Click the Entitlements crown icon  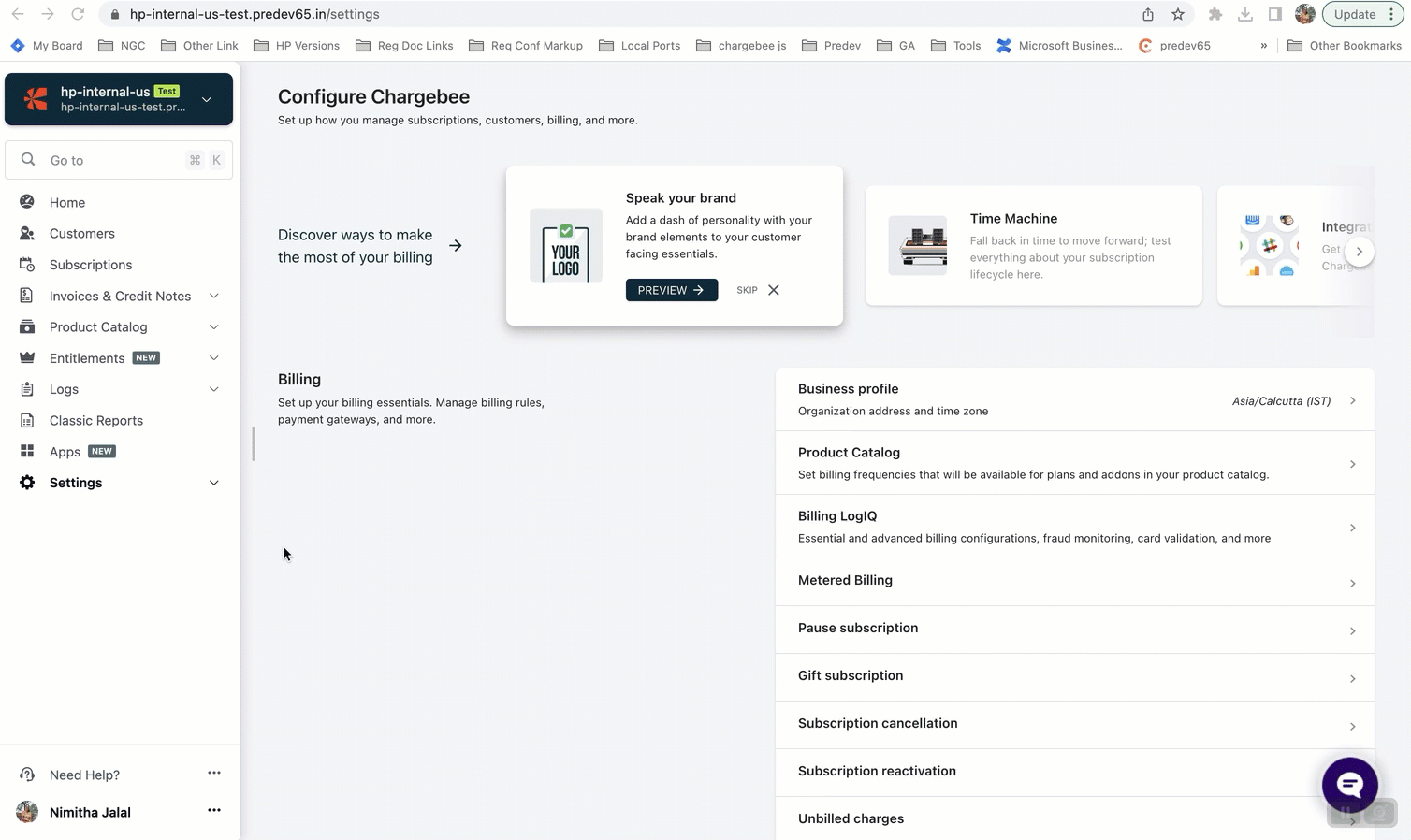[x=27, y=358]
